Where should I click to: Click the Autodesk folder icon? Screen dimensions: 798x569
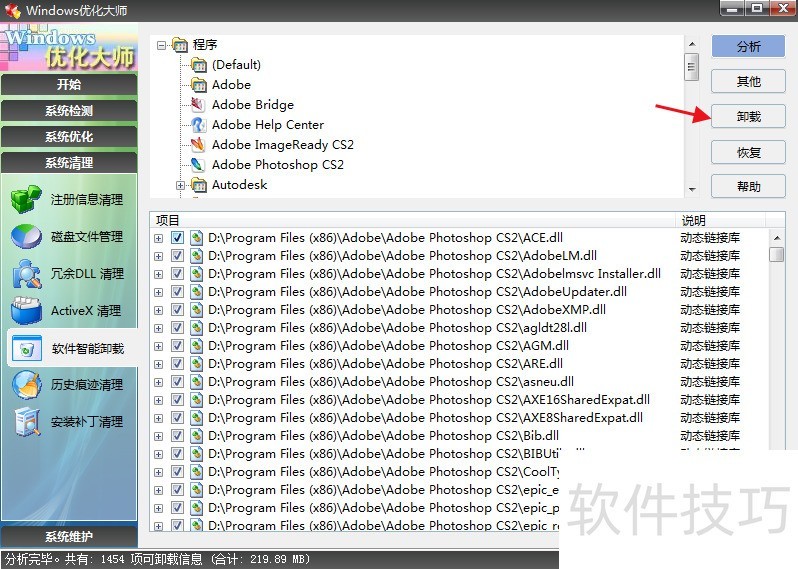click(198, 185)
